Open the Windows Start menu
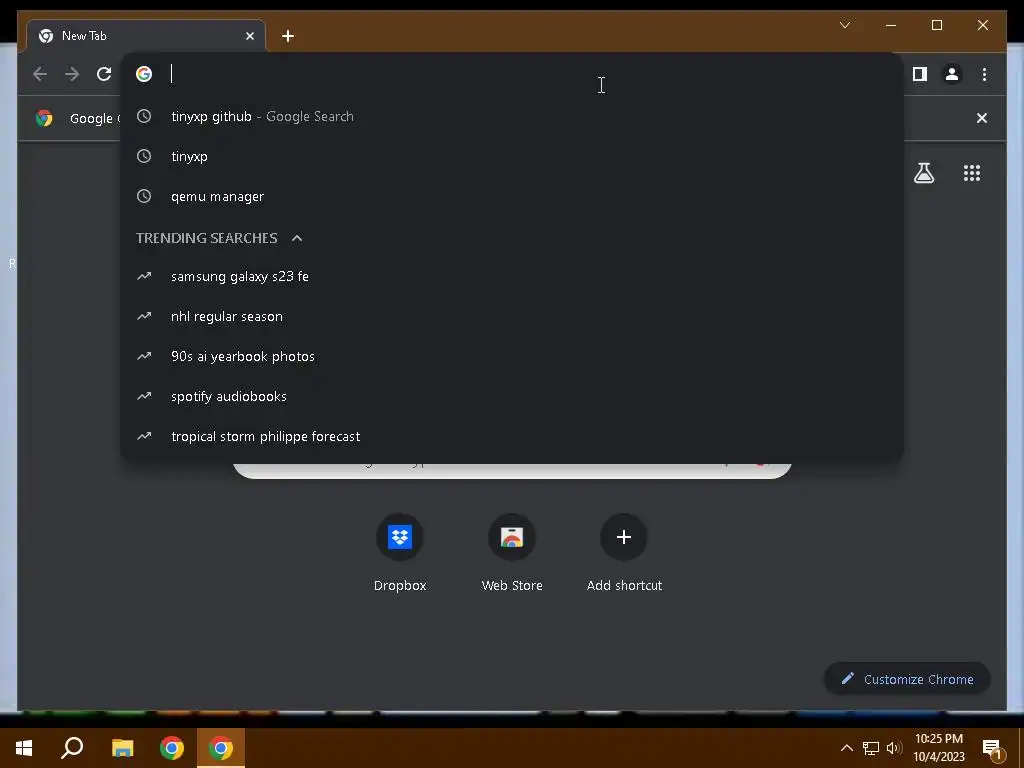This screenshot has height=768, width=1024. (x=24, y=748)
